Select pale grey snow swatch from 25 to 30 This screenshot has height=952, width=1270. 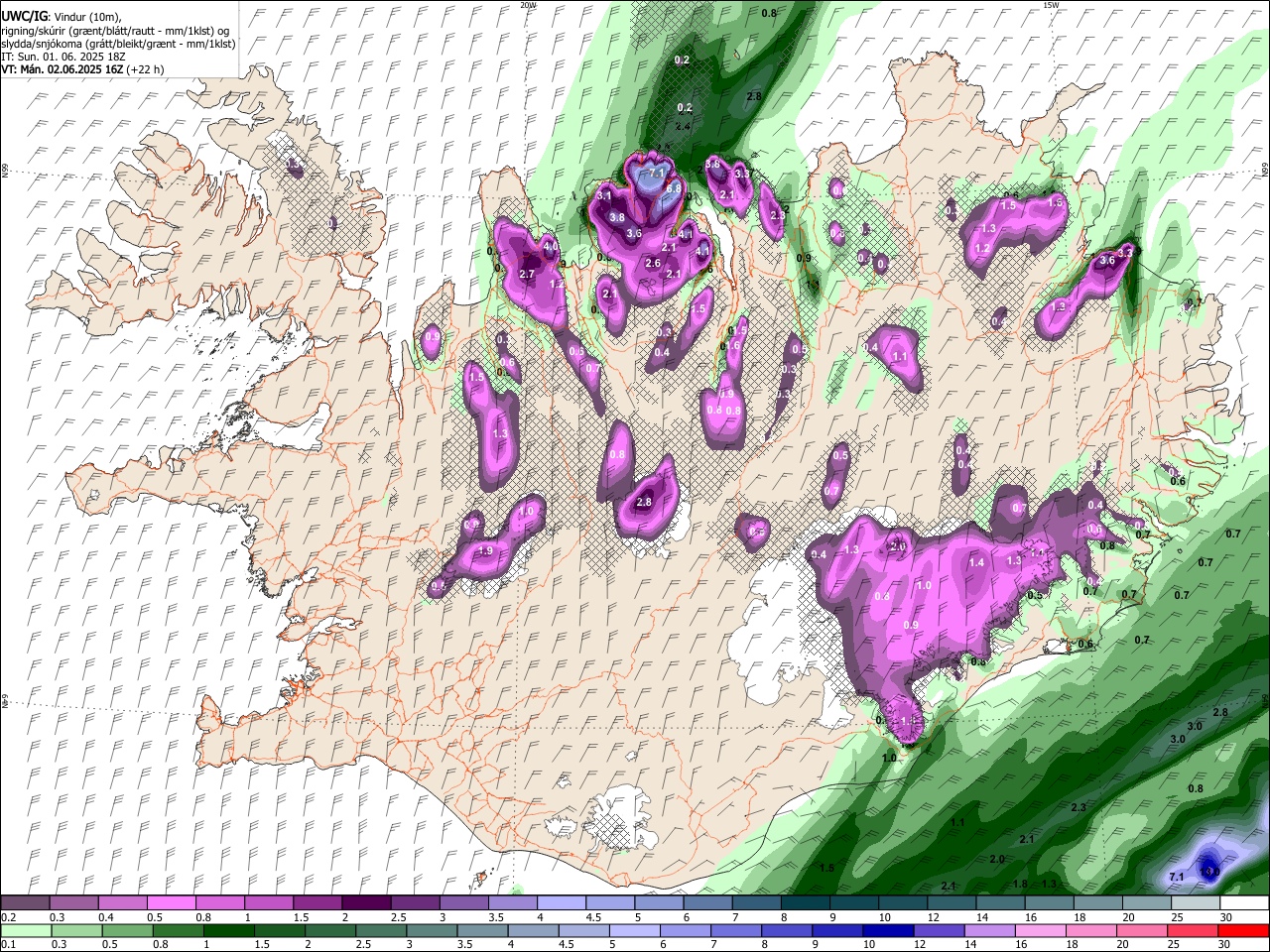pos(1196,903)
